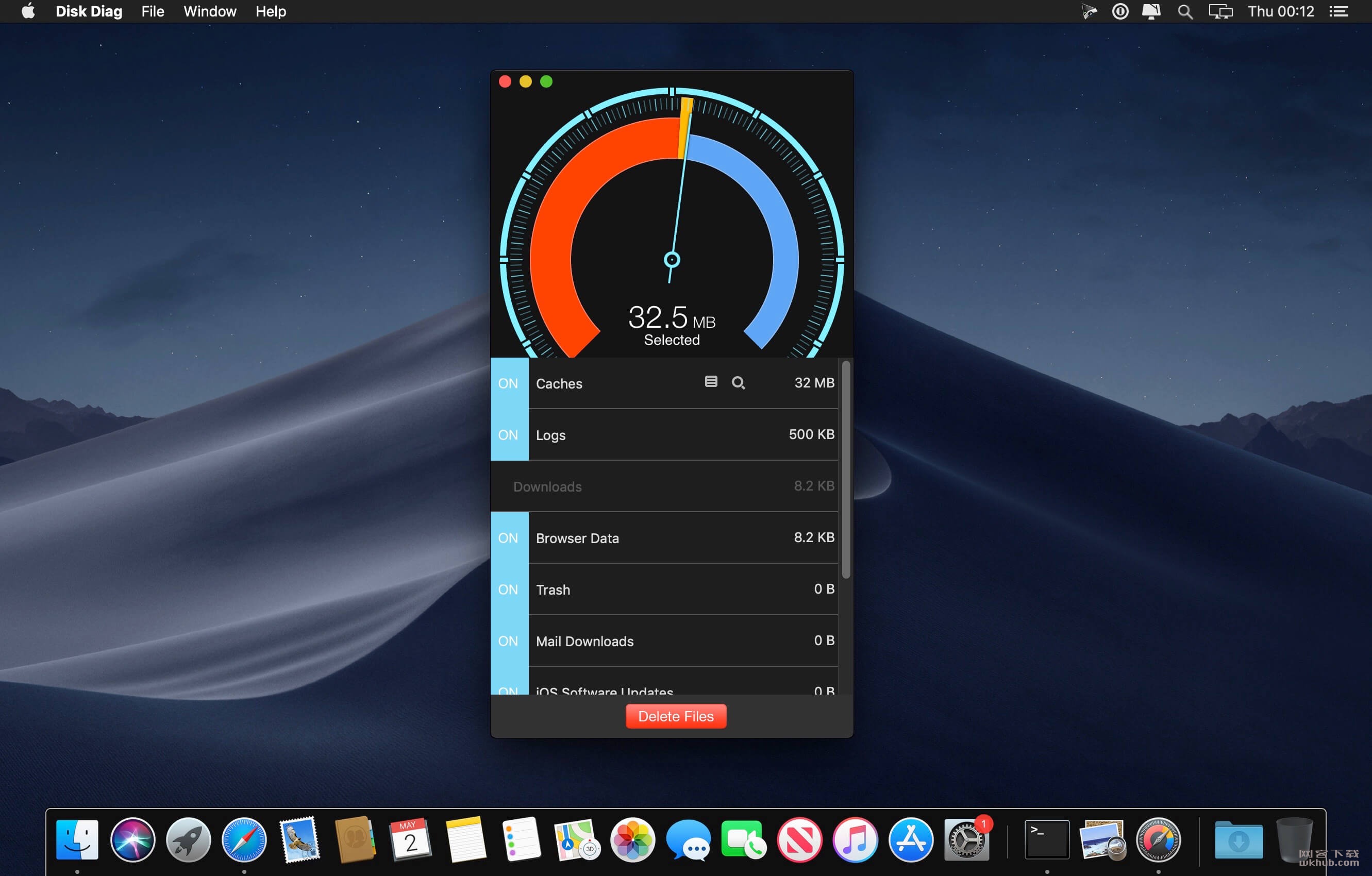Open the Disk Diag app menu
The height and width of the screenshot is (876, 1372).
(x=89, y=11)
